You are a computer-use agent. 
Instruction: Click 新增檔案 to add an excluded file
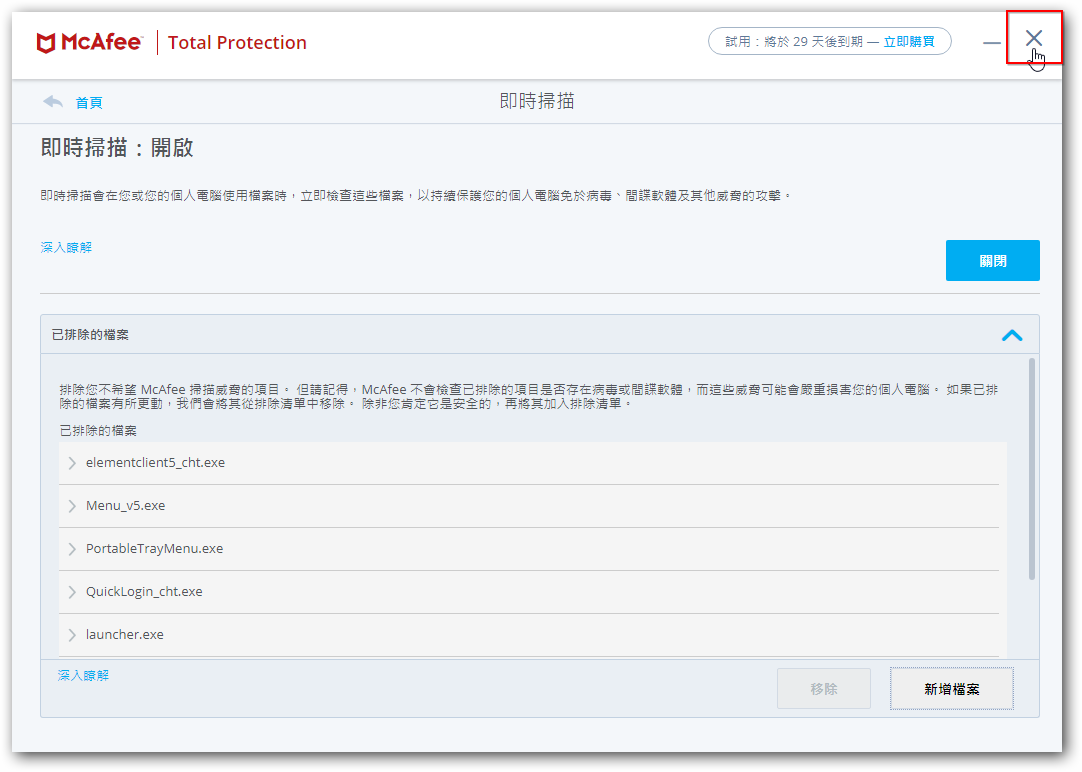tap(951, 689)
